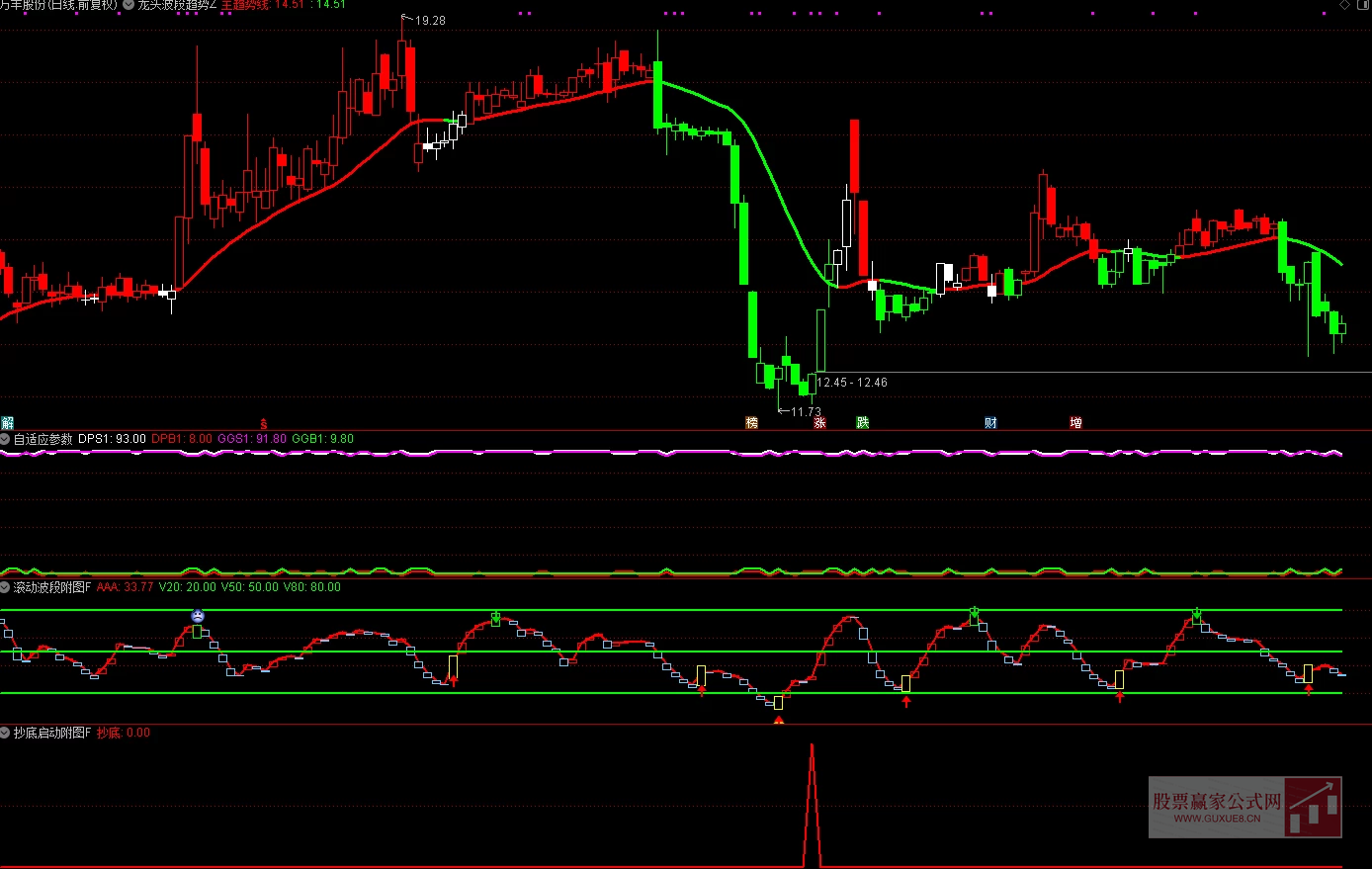
Task: Click the two diamond icons at top right
Action: pos(1352,5)
